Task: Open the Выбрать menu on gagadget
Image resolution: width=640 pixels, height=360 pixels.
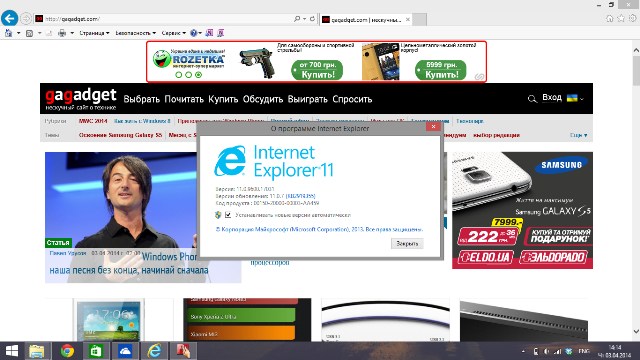Action: (x=141, y=99)
